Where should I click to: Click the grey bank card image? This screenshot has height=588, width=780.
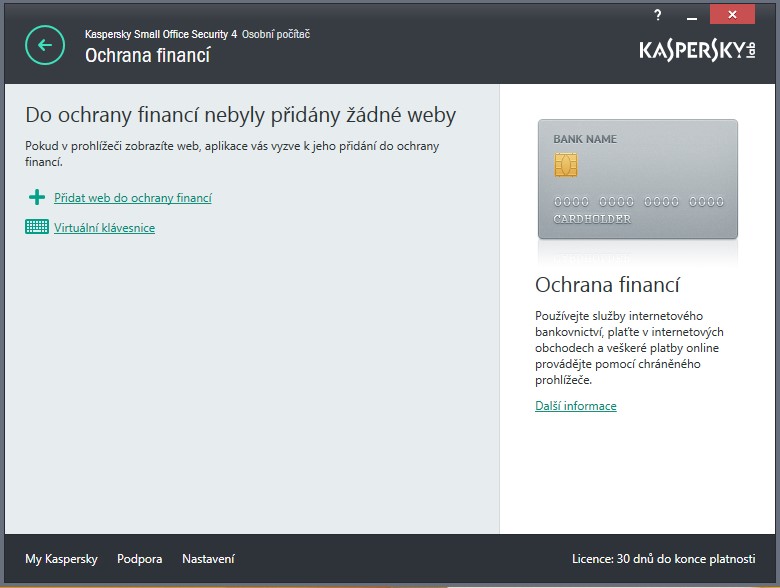click(637, 180)
